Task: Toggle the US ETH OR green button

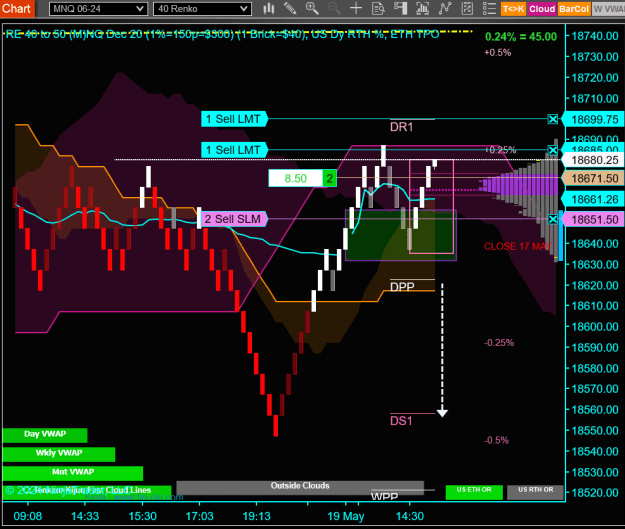Action: (474, 492)
